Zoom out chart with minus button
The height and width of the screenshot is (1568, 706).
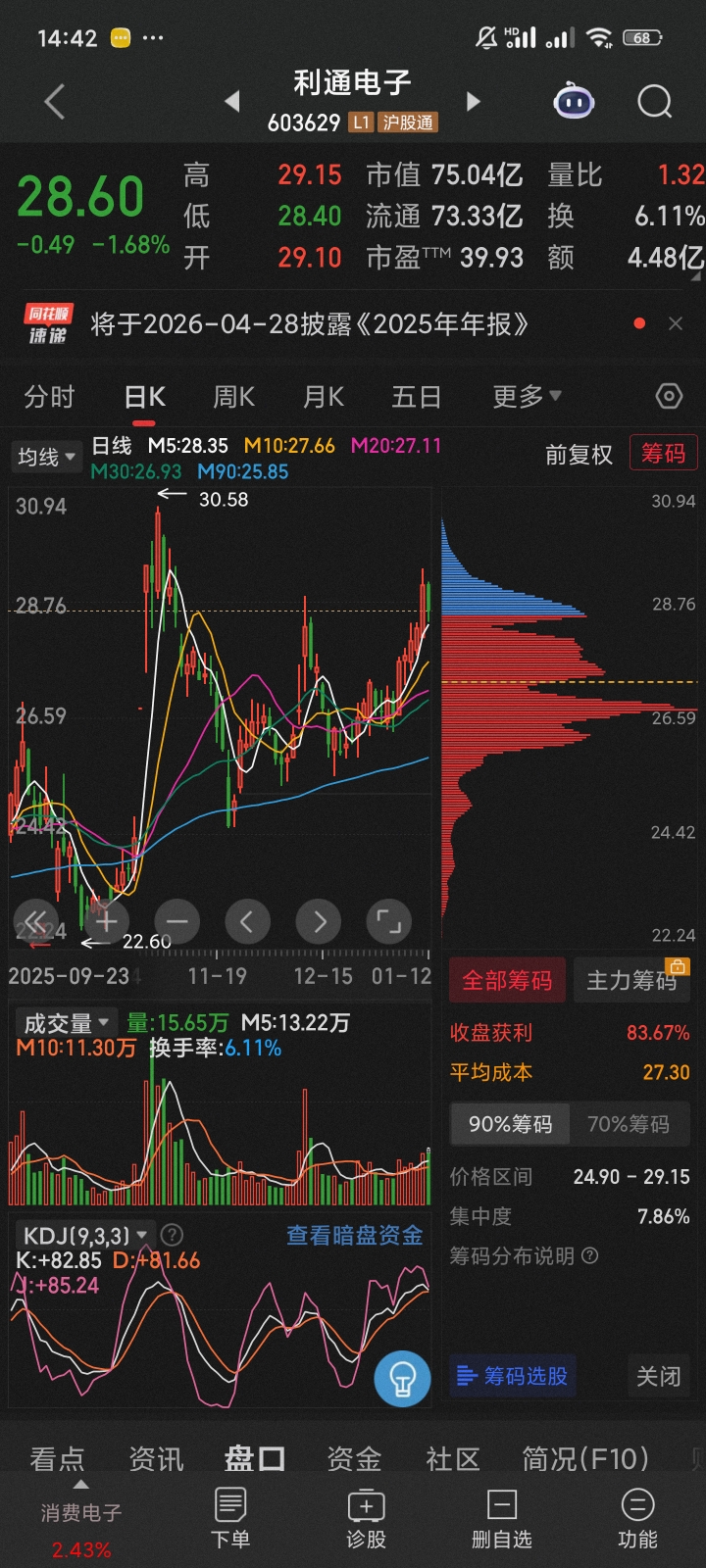point(177,921)
